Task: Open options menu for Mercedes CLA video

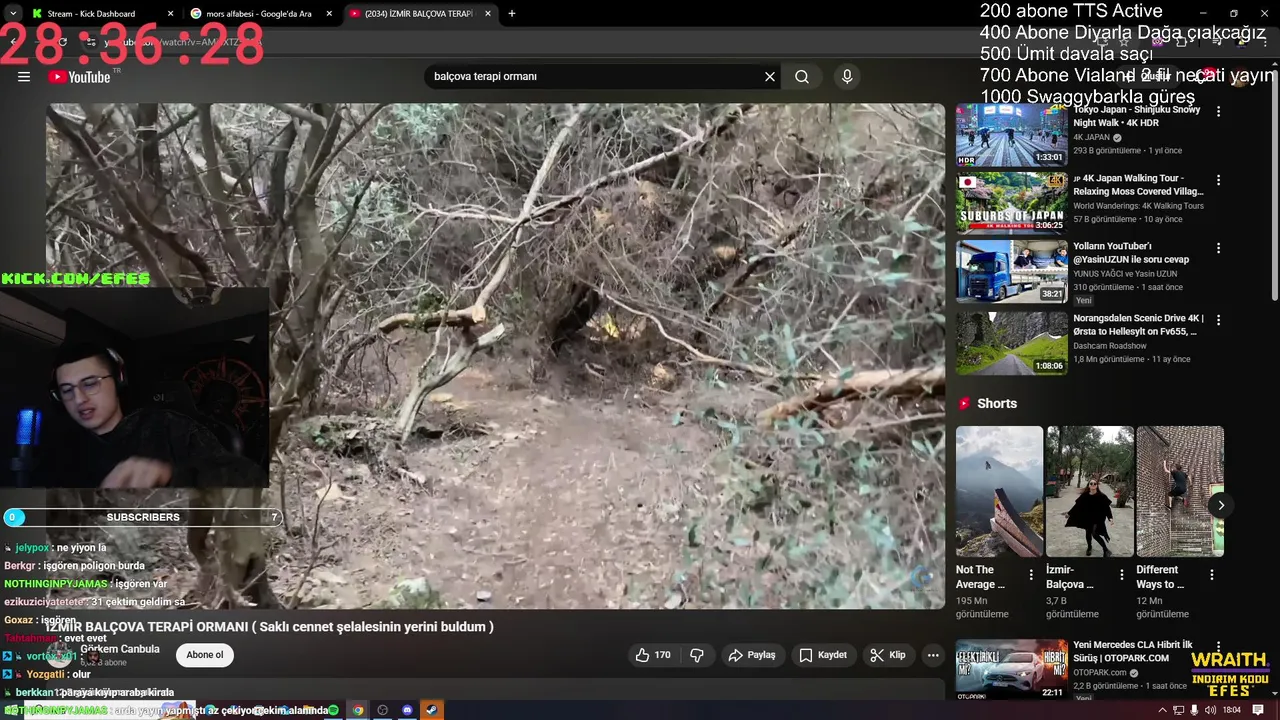Action: point(1218,647)
